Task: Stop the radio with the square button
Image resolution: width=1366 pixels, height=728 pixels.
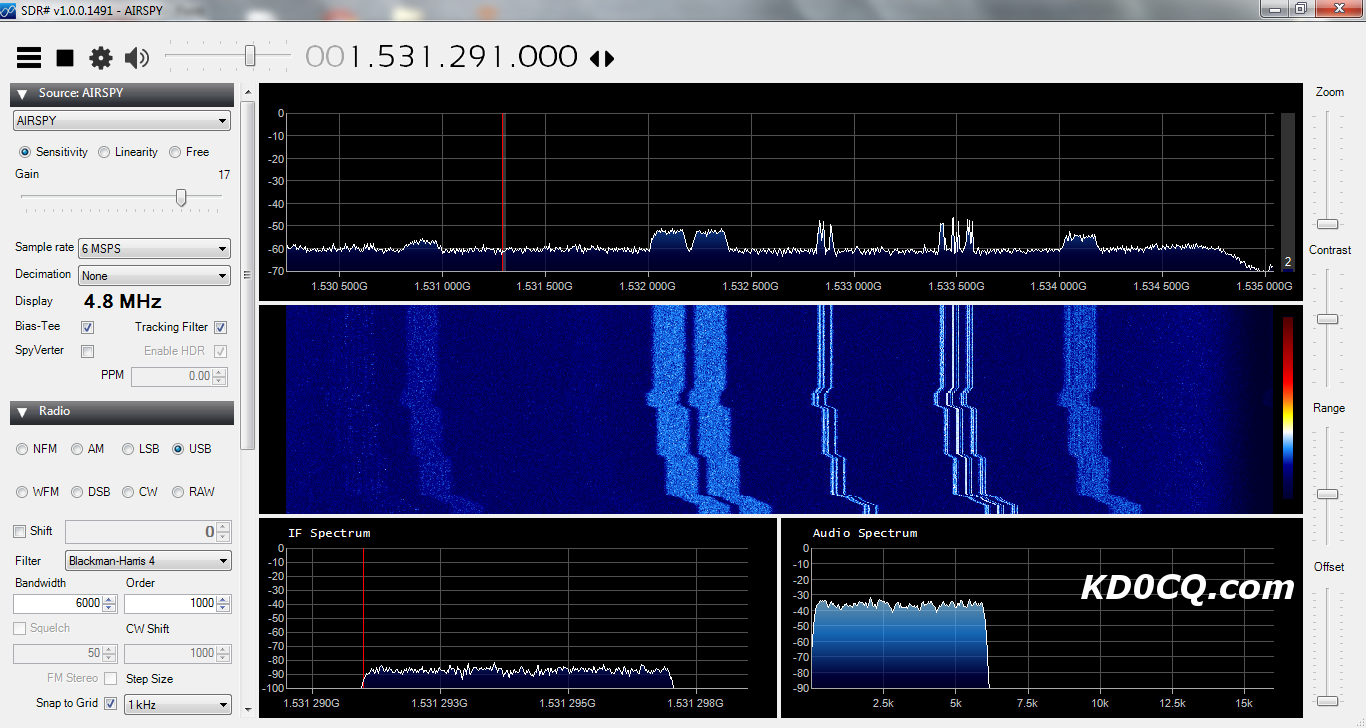Action: (65, 58)
